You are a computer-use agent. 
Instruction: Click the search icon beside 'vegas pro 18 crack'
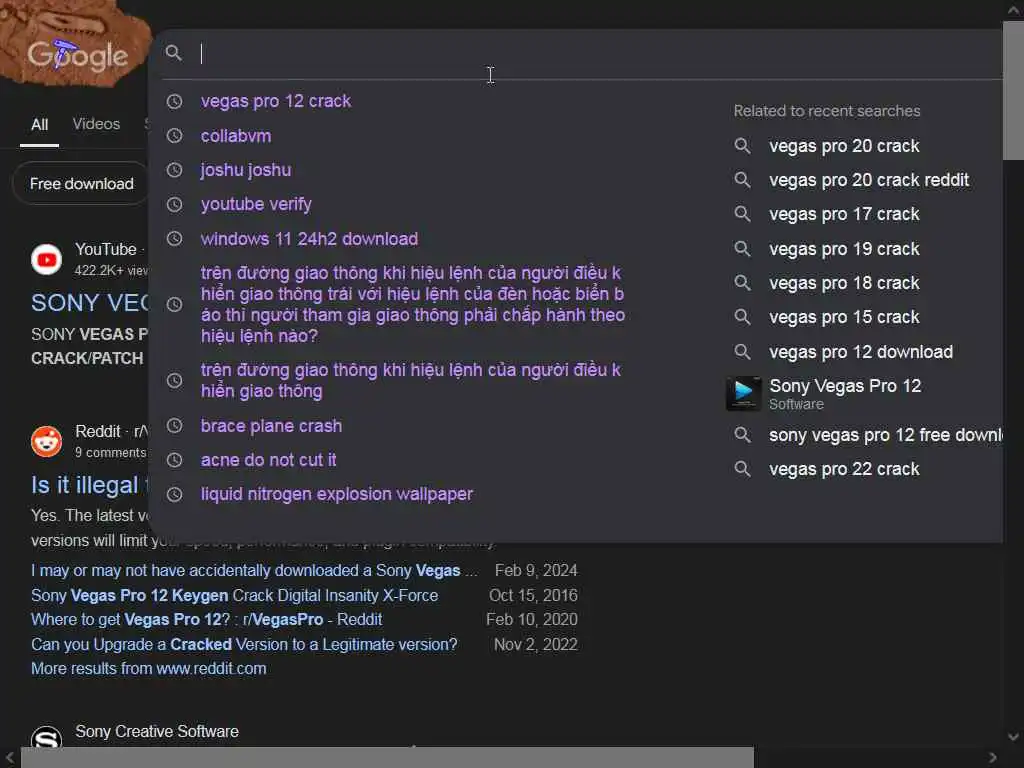(743, 283)
